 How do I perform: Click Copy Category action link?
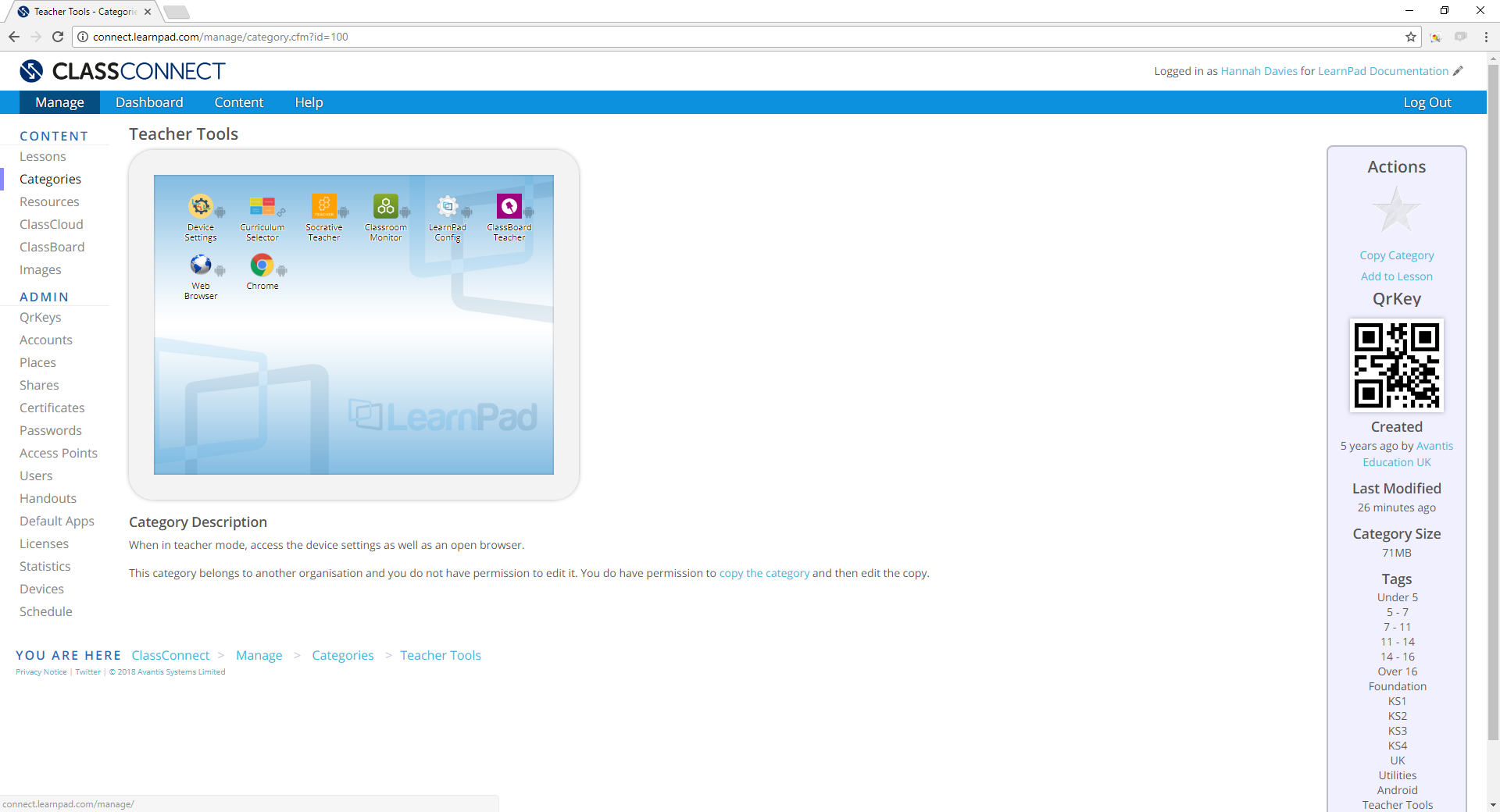click(1397, 255)
